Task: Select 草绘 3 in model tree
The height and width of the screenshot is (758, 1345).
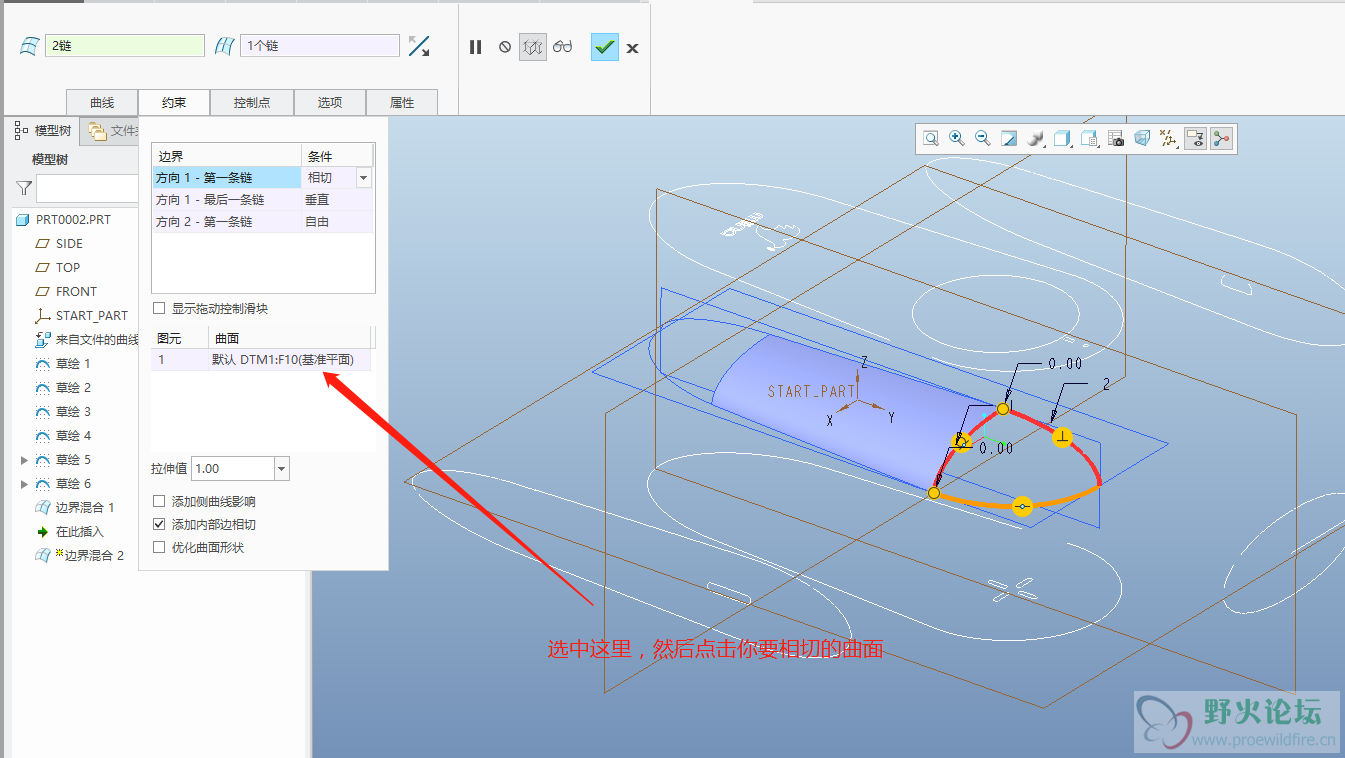Action: [63, 411]
